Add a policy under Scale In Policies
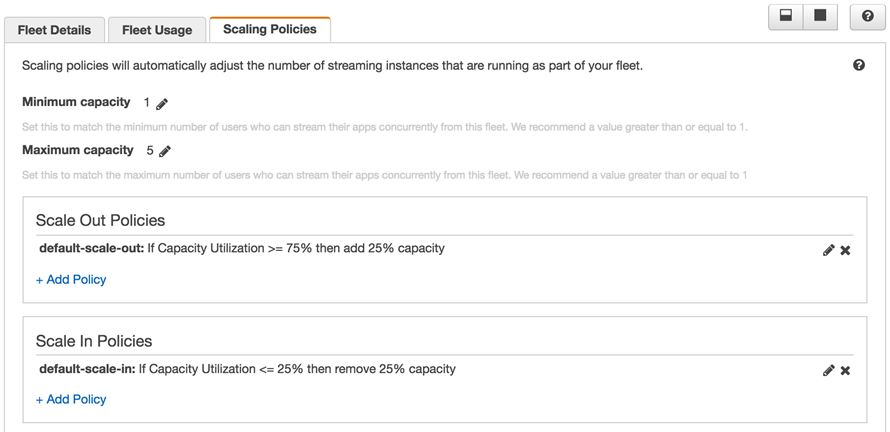Viewport: 890px width, 432px height. [x=71, y=399]
